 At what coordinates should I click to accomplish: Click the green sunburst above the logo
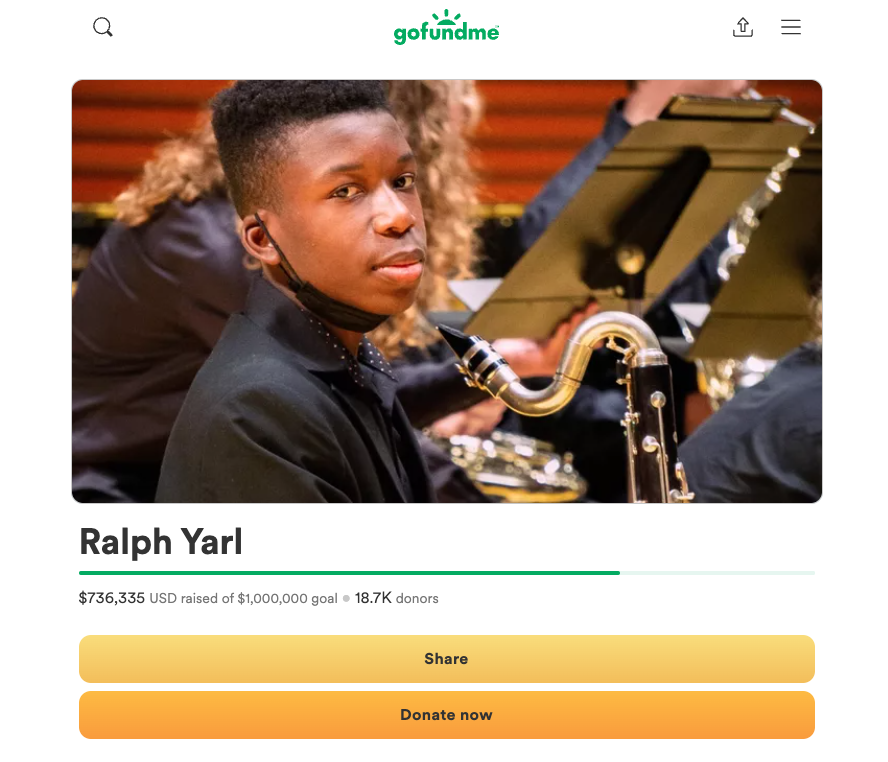coord(447,16)
